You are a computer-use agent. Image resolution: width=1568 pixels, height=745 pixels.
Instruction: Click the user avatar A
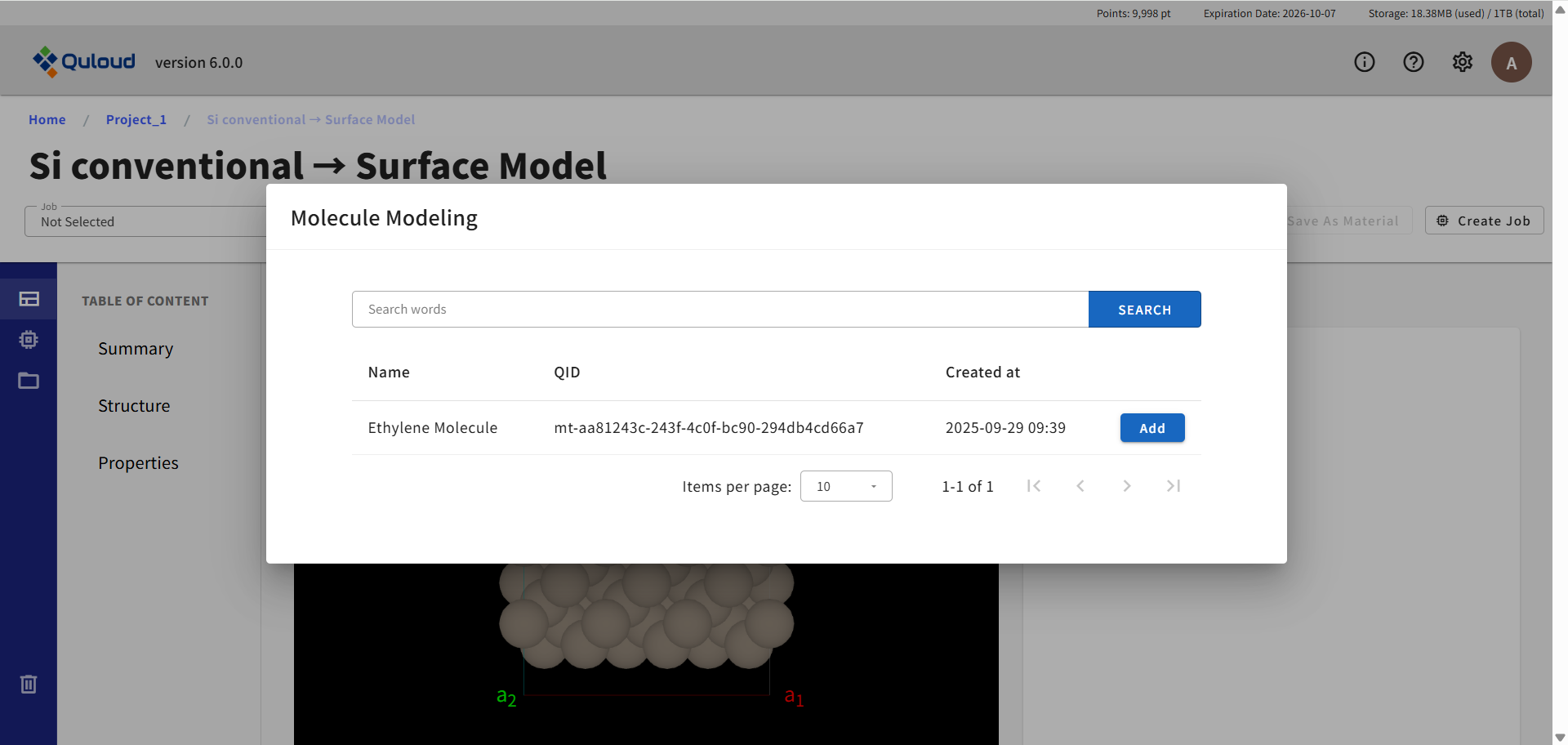point(1511,63)
